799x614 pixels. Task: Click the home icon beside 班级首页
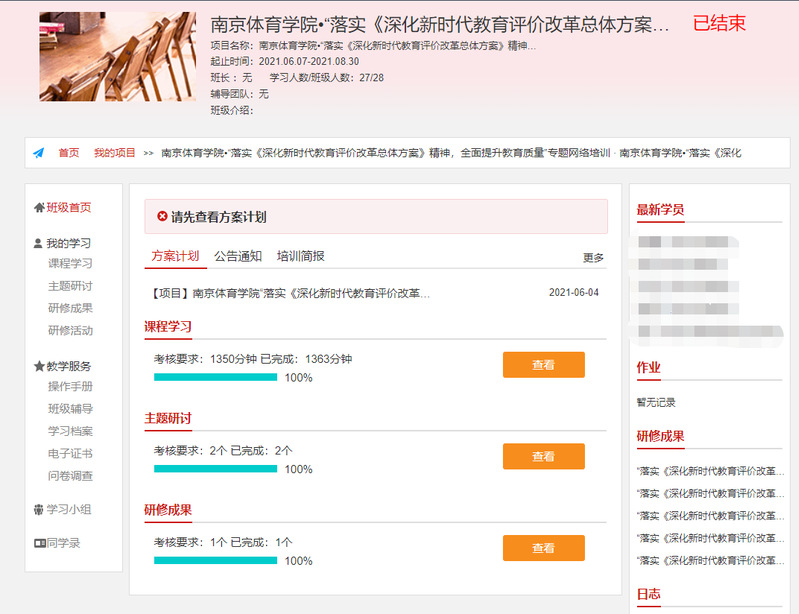coord(39,207)
